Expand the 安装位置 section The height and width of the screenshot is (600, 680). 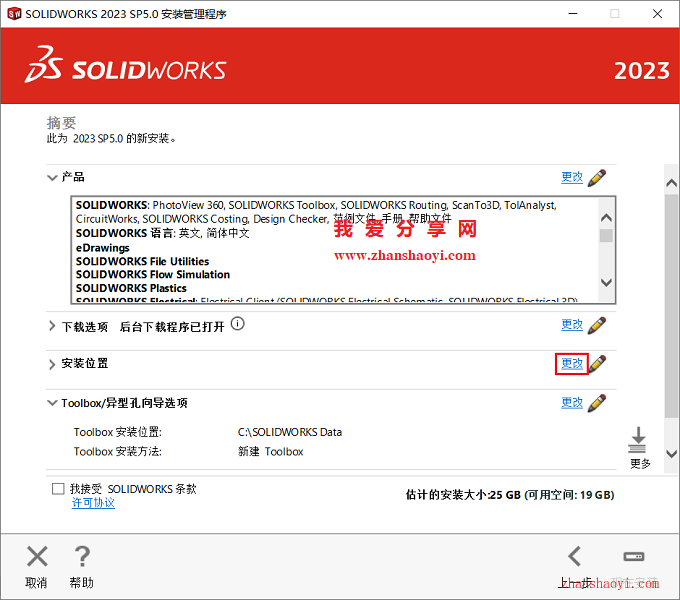click(52, 364)
